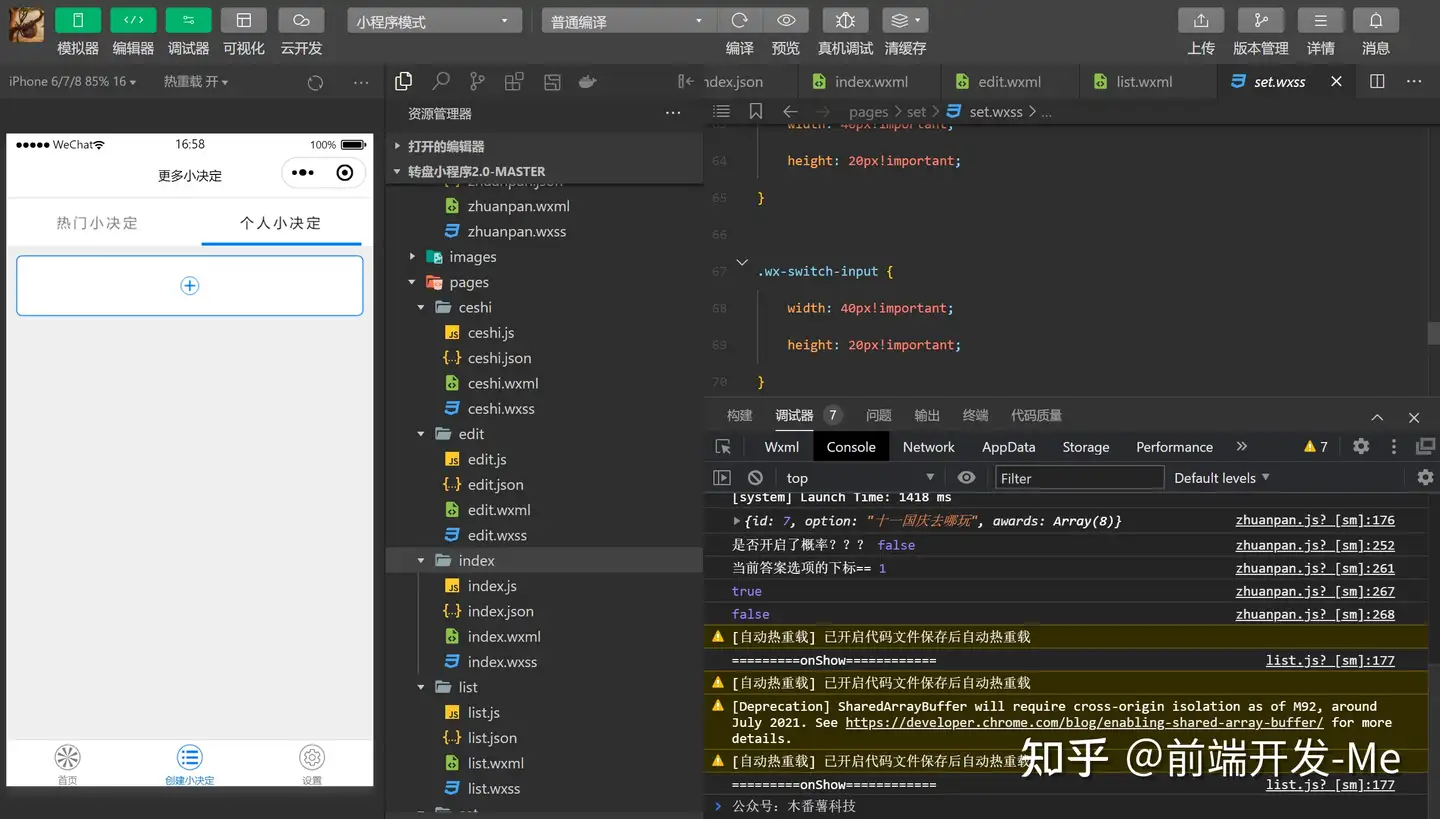Toggle the editor panel button
The height and width of the screenshot is (819, 1440).
(x=133, y=21)
